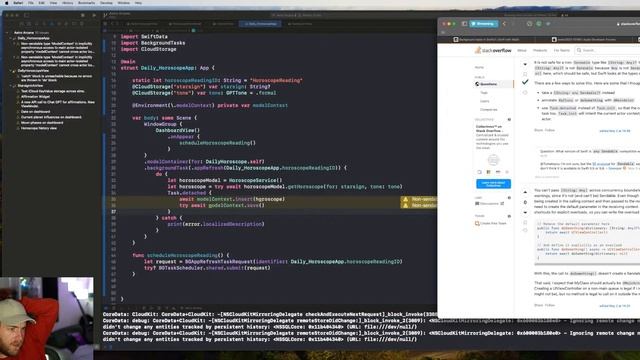This screenshot has width=640, height=360.
Task: Show activity history of accepted answer
Action: click(525, 93)
